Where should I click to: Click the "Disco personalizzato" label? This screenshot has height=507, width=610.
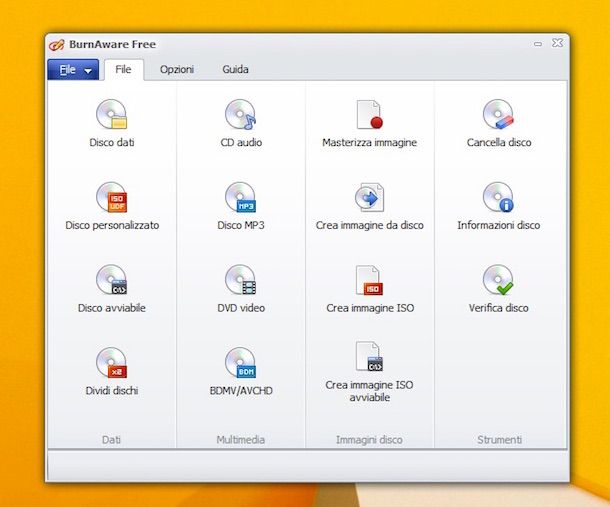pyautogui.click(x=112, y=225)
